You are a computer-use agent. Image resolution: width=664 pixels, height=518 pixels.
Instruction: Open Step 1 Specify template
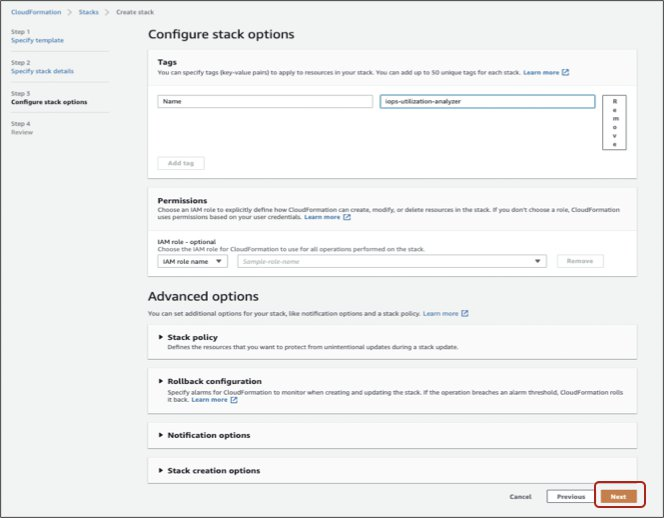click(37, 40)
